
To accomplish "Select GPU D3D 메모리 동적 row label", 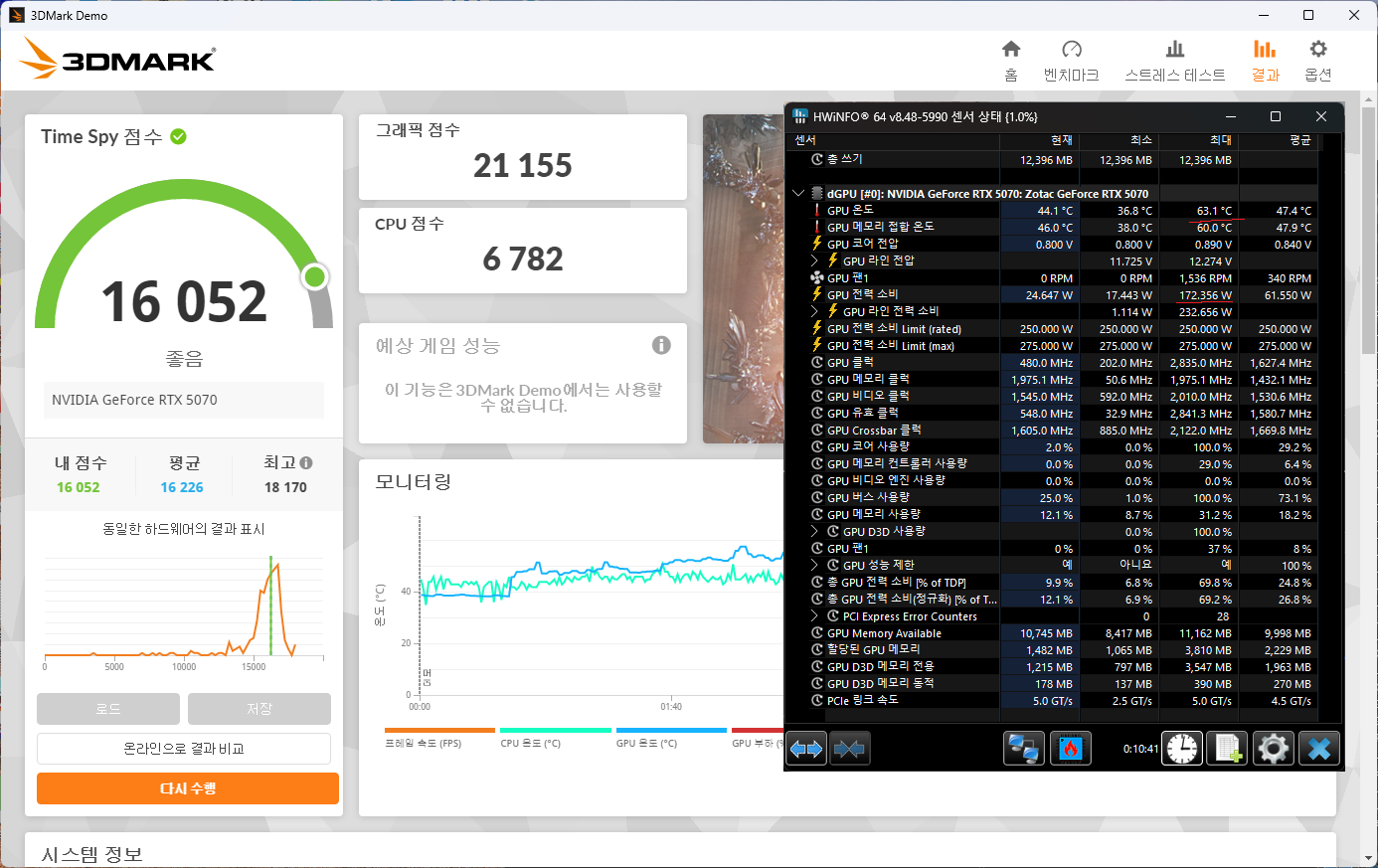I will [881, 683].
